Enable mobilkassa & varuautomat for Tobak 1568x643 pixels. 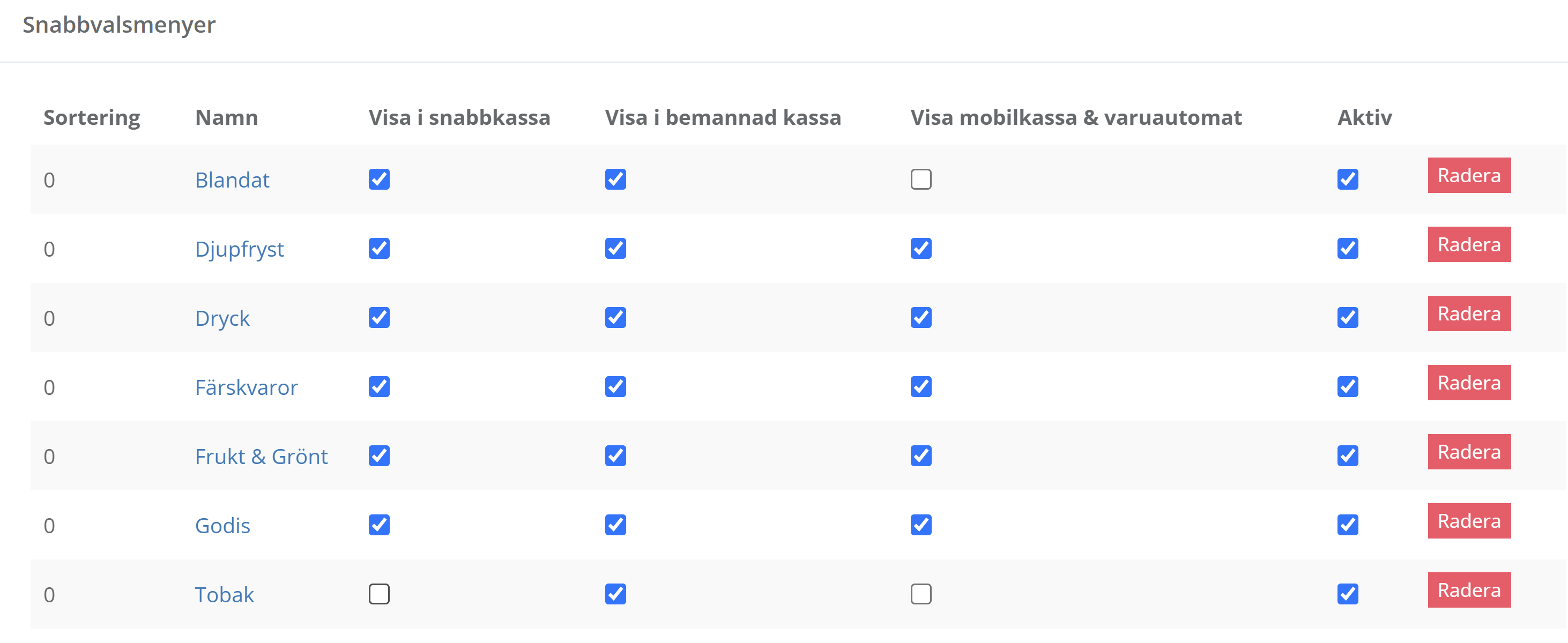[920, 594]
